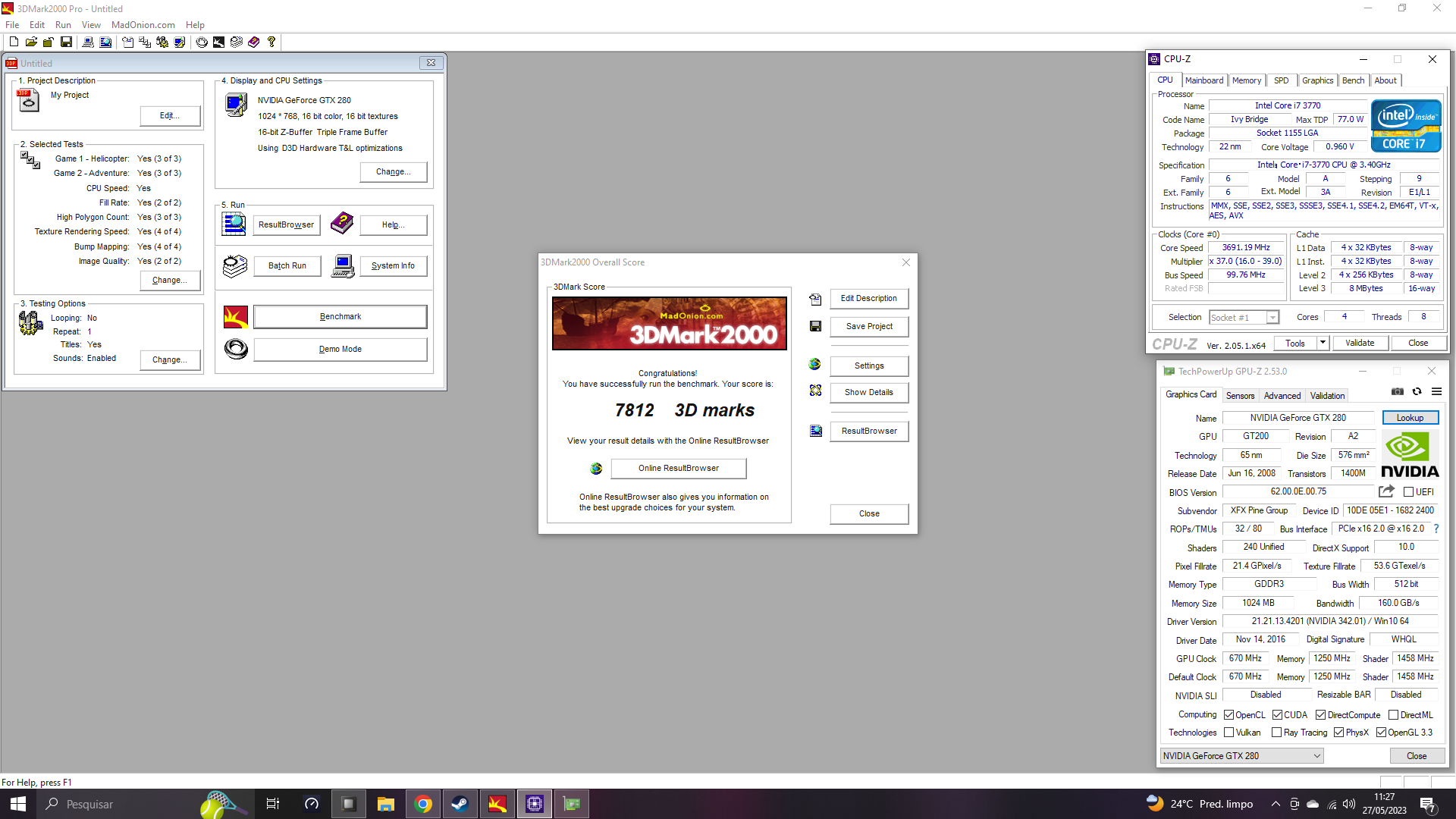The height and width of the screenshot is (819, 1456).
Task: Click the GPU-Z screenshot camera icon
Action: pos(1398,392)
